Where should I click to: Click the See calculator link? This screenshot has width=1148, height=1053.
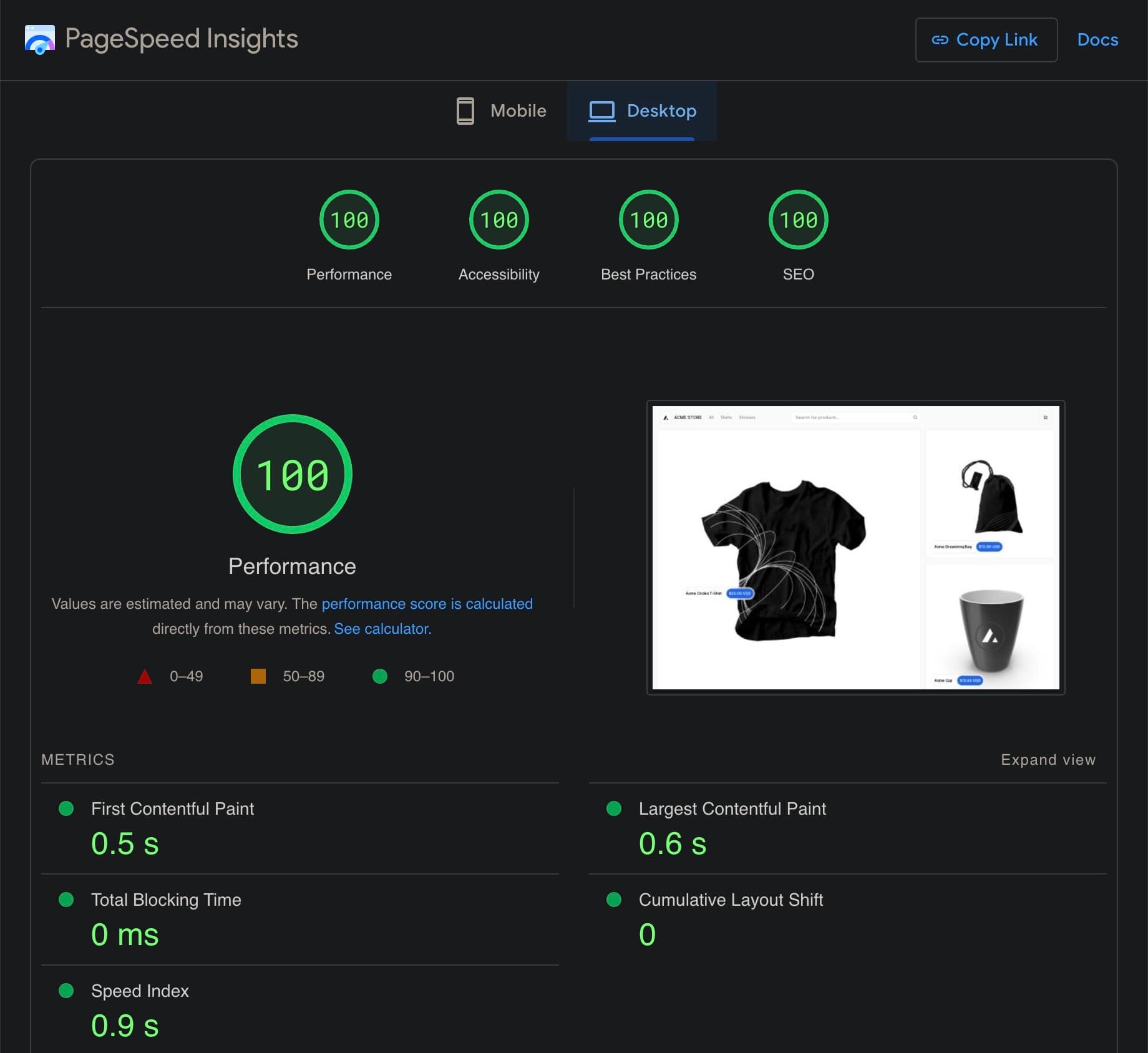pyautogui.click(x=381, y=629)
